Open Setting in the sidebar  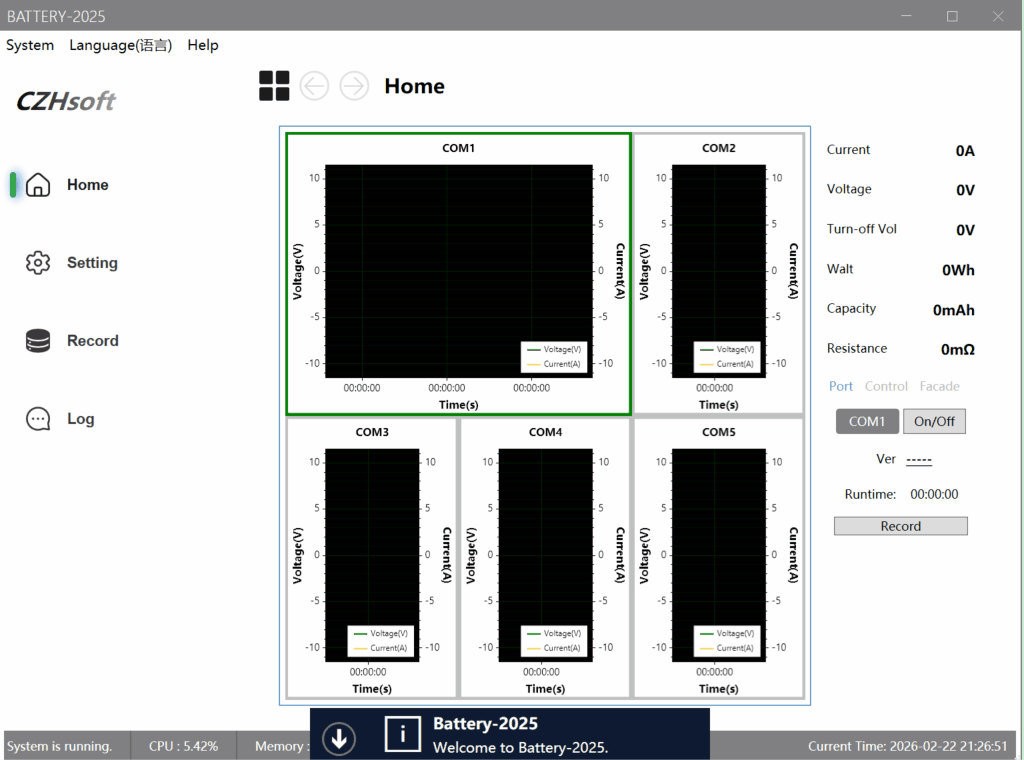pyautogui.click(x=92, y=262)
